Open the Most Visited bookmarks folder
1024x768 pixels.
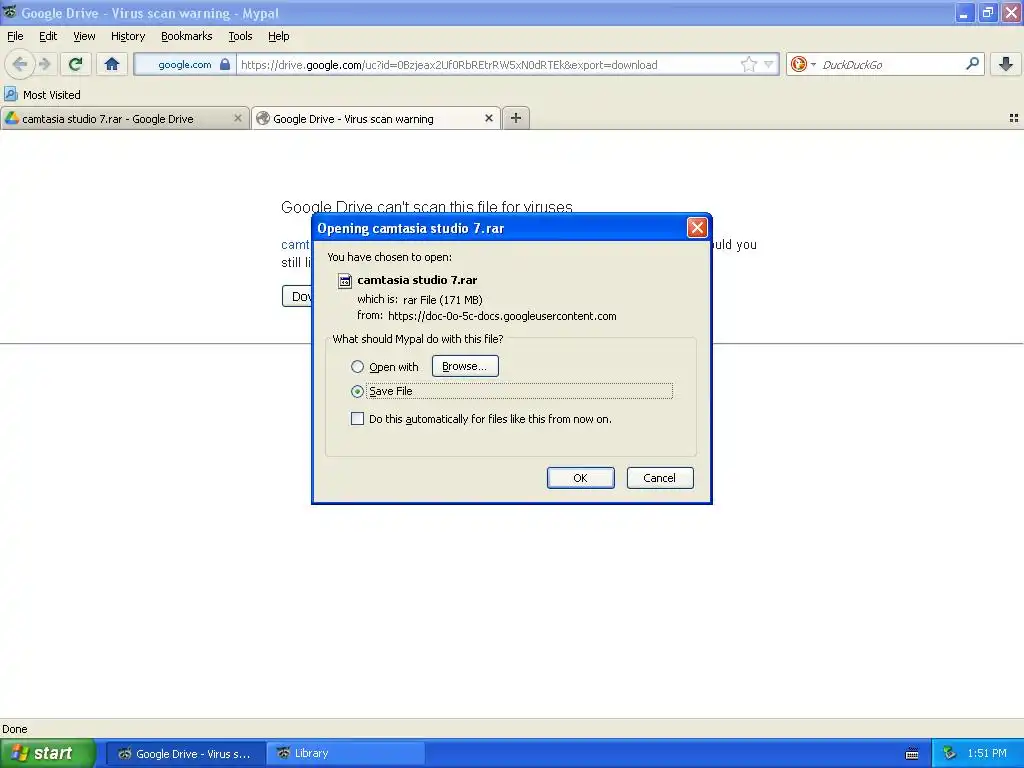pyautogui.click(x=42, y=95)
